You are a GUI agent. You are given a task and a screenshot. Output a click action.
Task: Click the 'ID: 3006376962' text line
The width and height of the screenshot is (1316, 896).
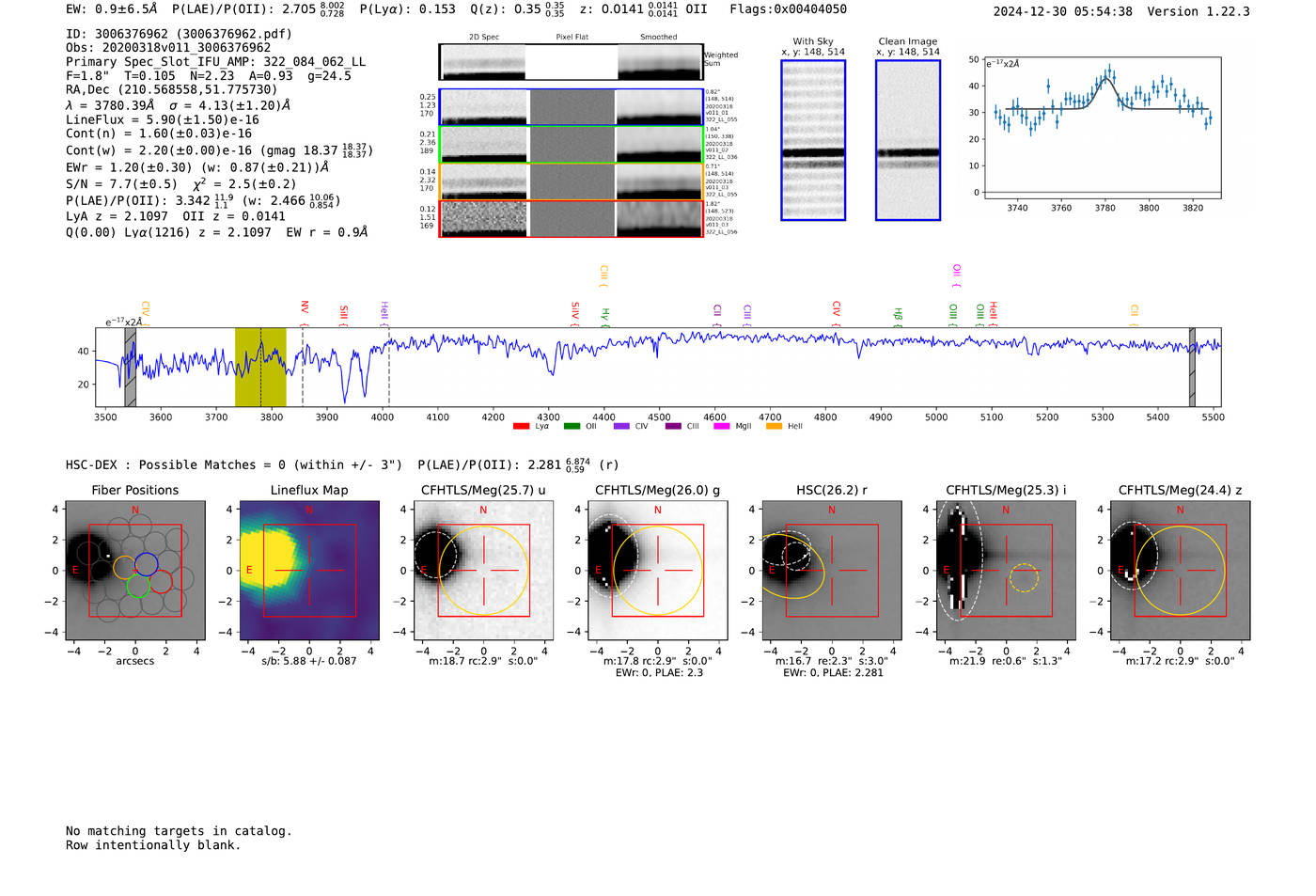[179, 34]
